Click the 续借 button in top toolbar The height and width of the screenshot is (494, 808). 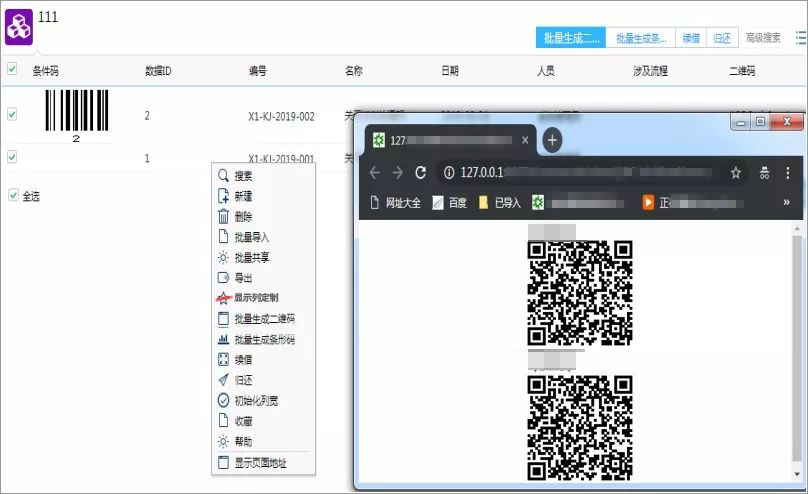pos(690,38)
